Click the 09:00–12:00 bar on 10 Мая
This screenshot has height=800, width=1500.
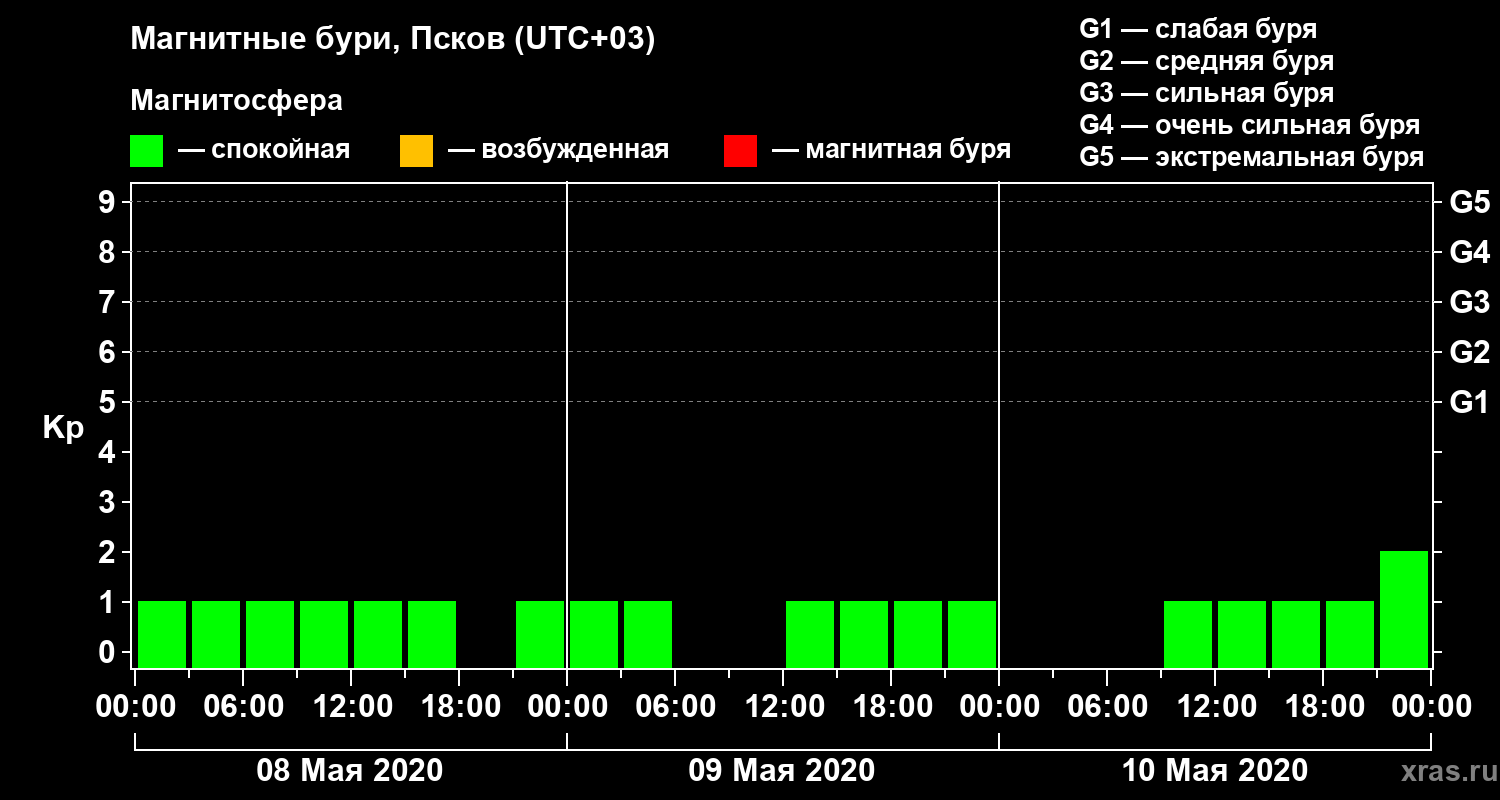coord(1188,634)
